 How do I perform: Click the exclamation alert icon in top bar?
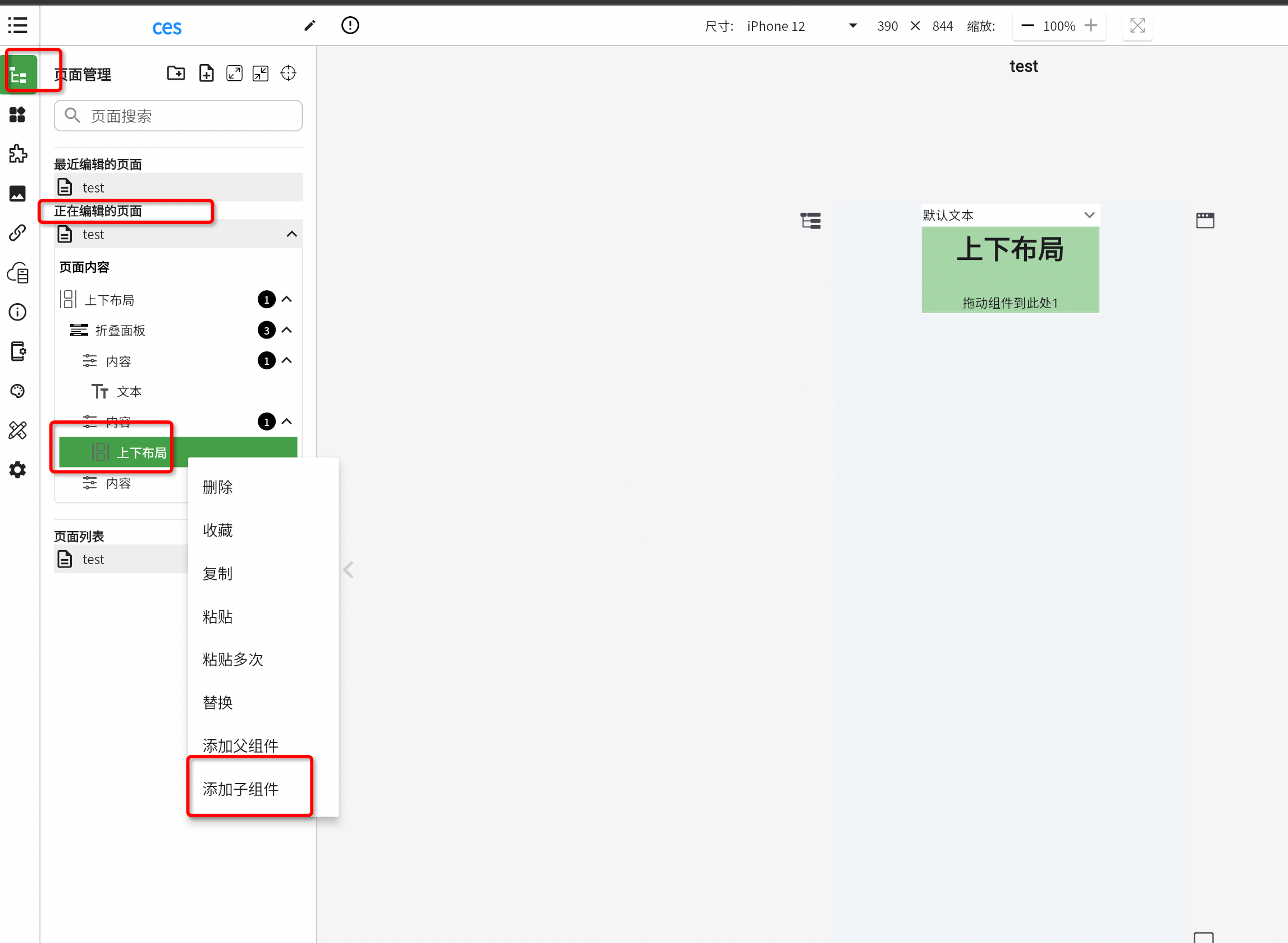(x=350, y=25)
